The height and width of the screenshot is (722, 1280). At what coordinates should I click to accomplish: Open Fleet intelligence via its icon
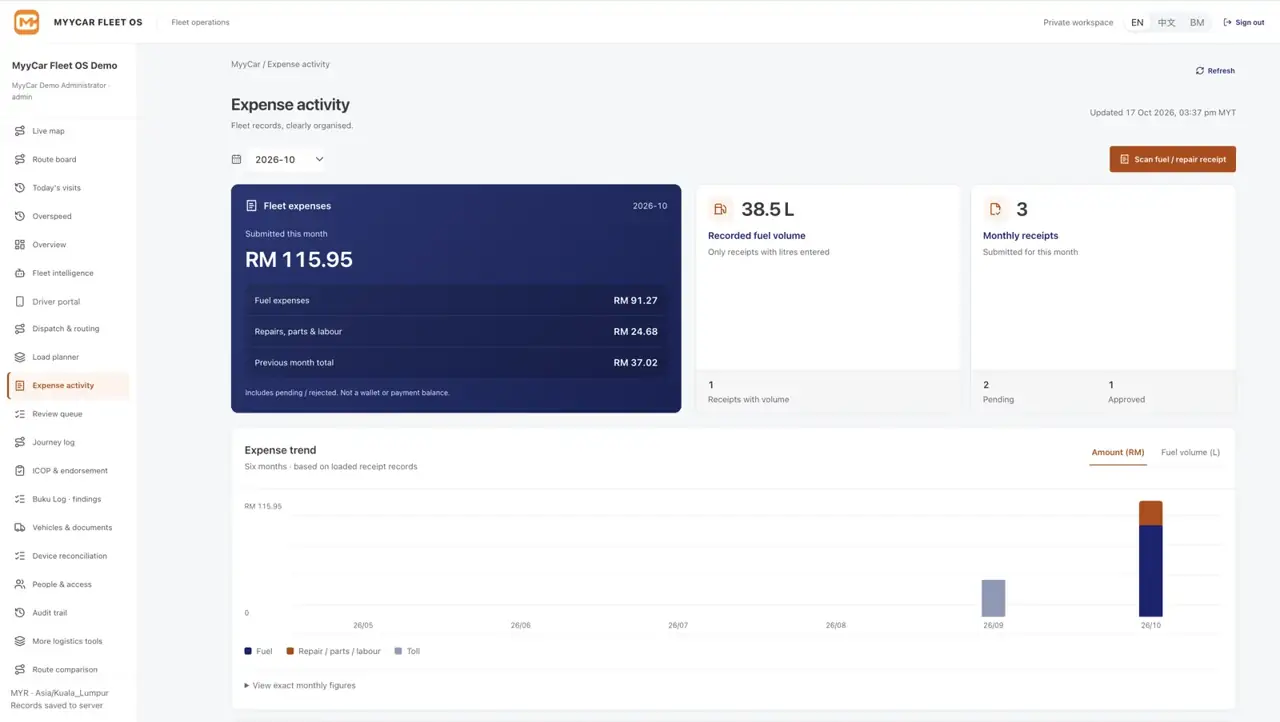pos(20,273)
